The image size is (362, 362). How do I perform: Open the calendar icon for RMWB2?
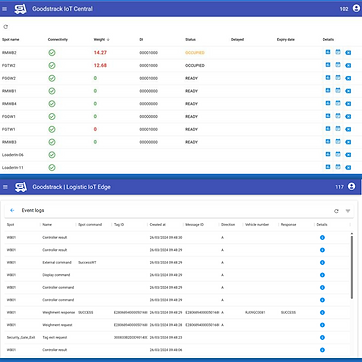[x=338, y=52]
